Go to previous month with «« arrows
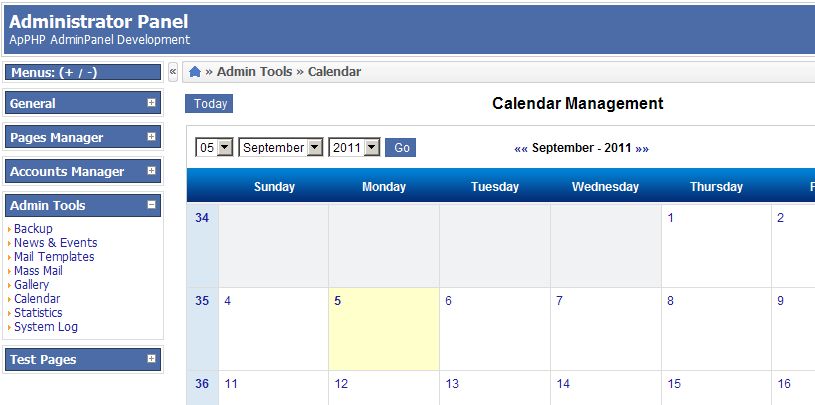 tap(521, 148)
